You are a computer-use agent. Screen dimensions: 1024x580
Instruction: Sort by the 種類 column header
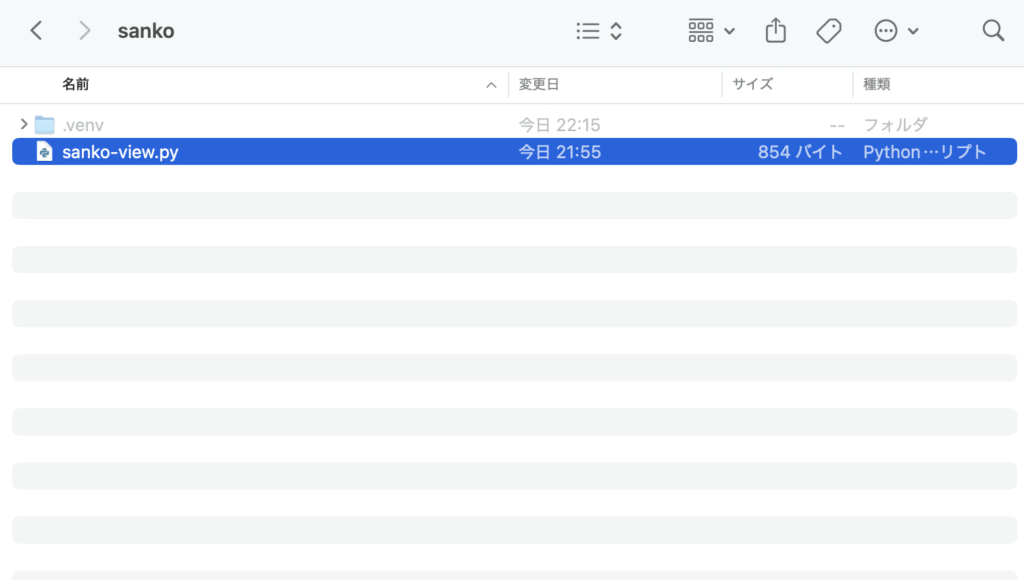click(x=876, y=85)
